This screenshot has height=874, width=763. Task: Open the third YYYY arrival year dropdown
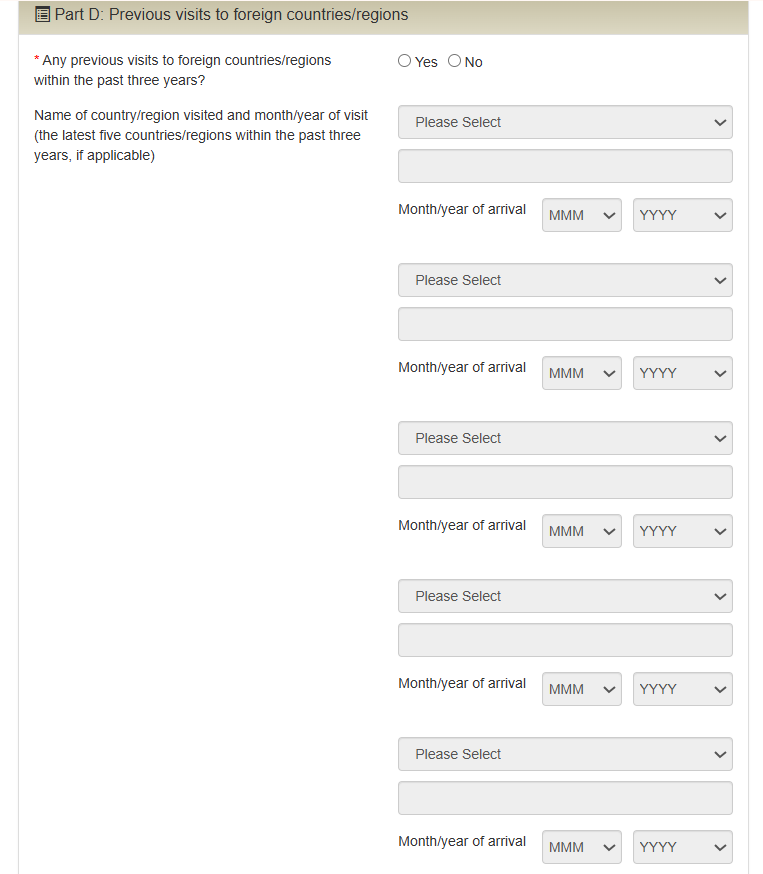(683, 531)
